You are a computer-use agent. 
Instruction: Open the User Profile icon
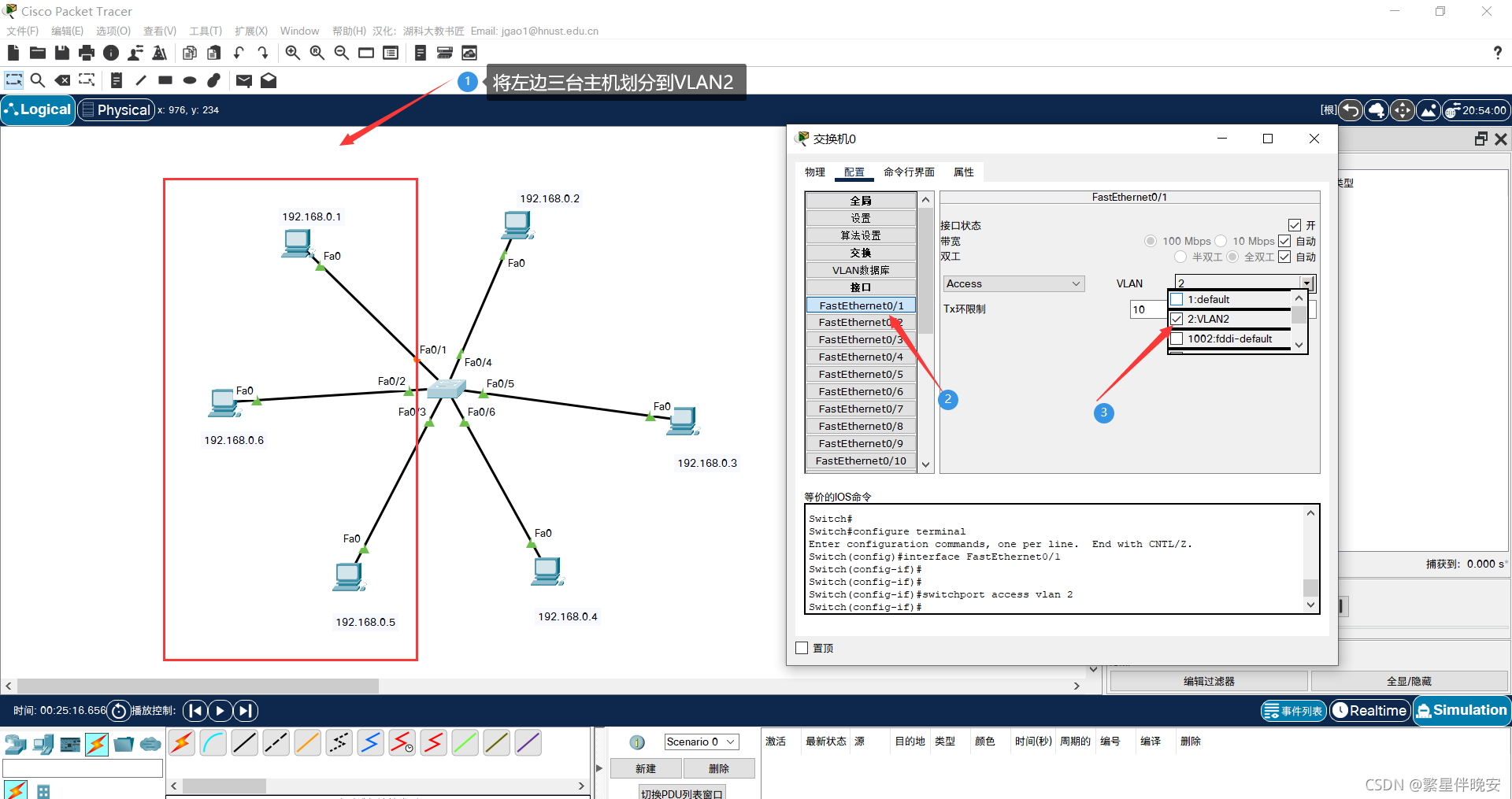[135, 53]
